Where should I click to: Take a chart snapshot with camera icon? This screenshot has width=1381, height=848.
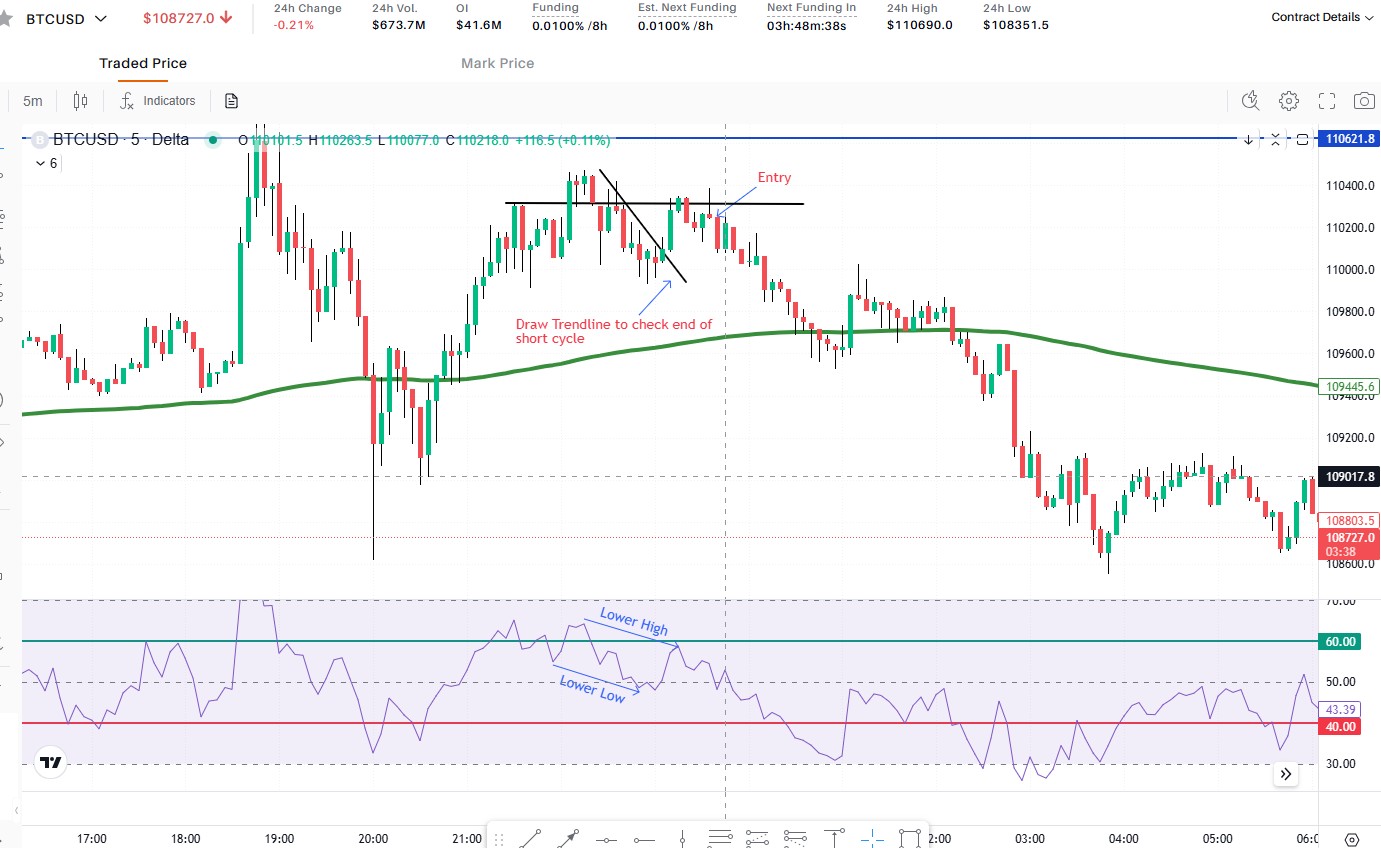[x=1364, y=100]
